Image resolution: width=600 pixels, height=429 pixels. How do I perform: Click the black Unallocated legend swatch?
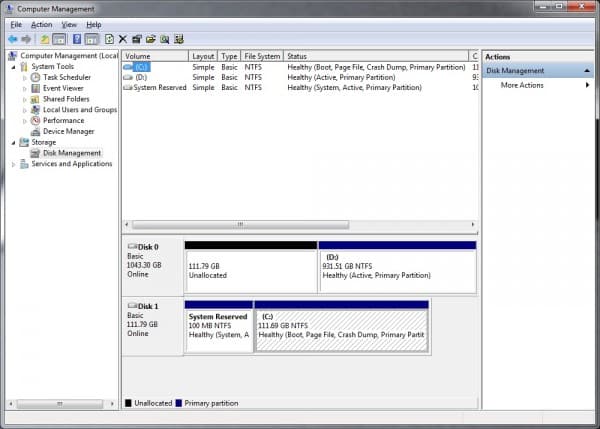pos(129,403)
